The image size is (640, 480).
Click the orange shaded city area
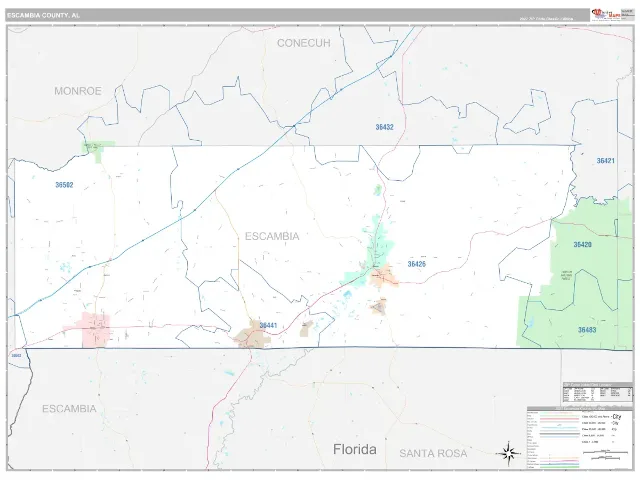pyautogui.click(x=384, y=276)
